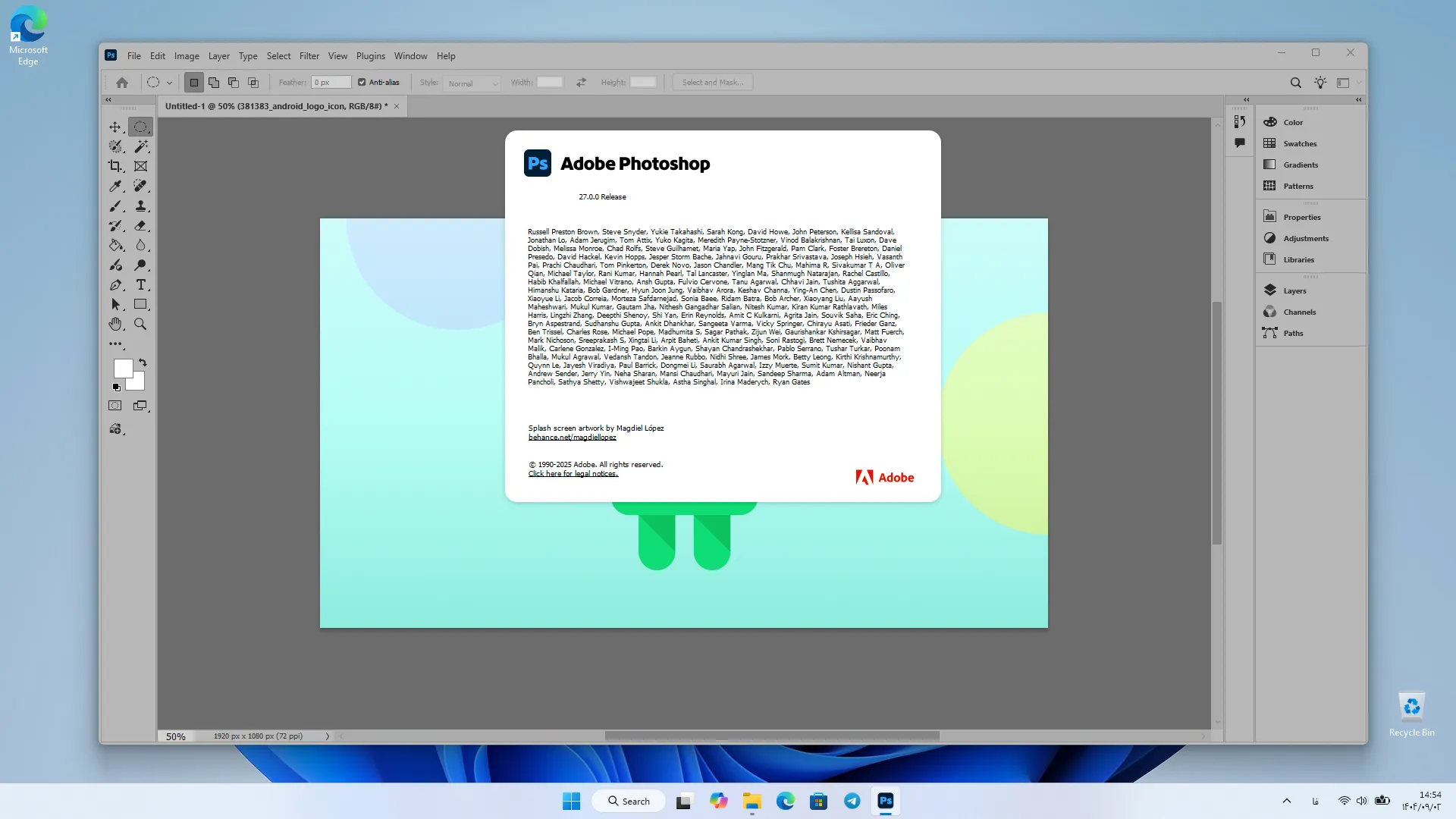Select the Eraser tool
Screen dimensions: 1456x819
point(140,225)
